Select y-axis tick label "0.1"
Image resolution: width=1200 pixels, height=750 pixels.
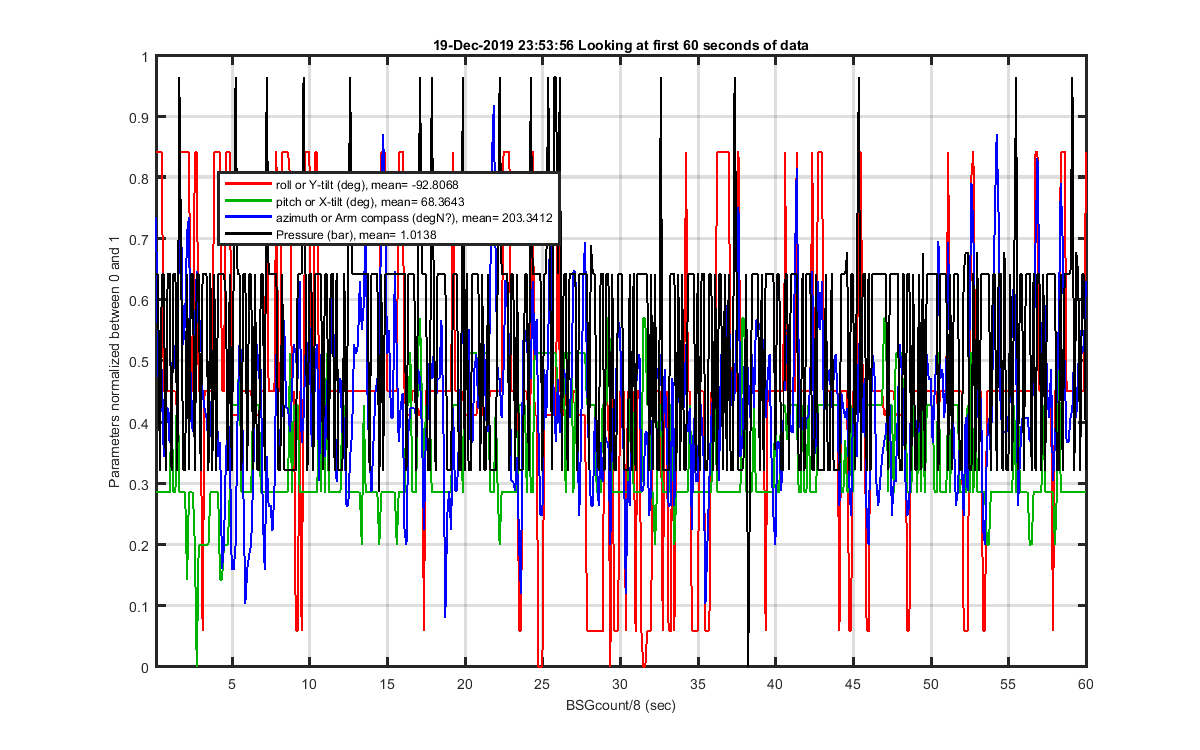tap(139, 607)
